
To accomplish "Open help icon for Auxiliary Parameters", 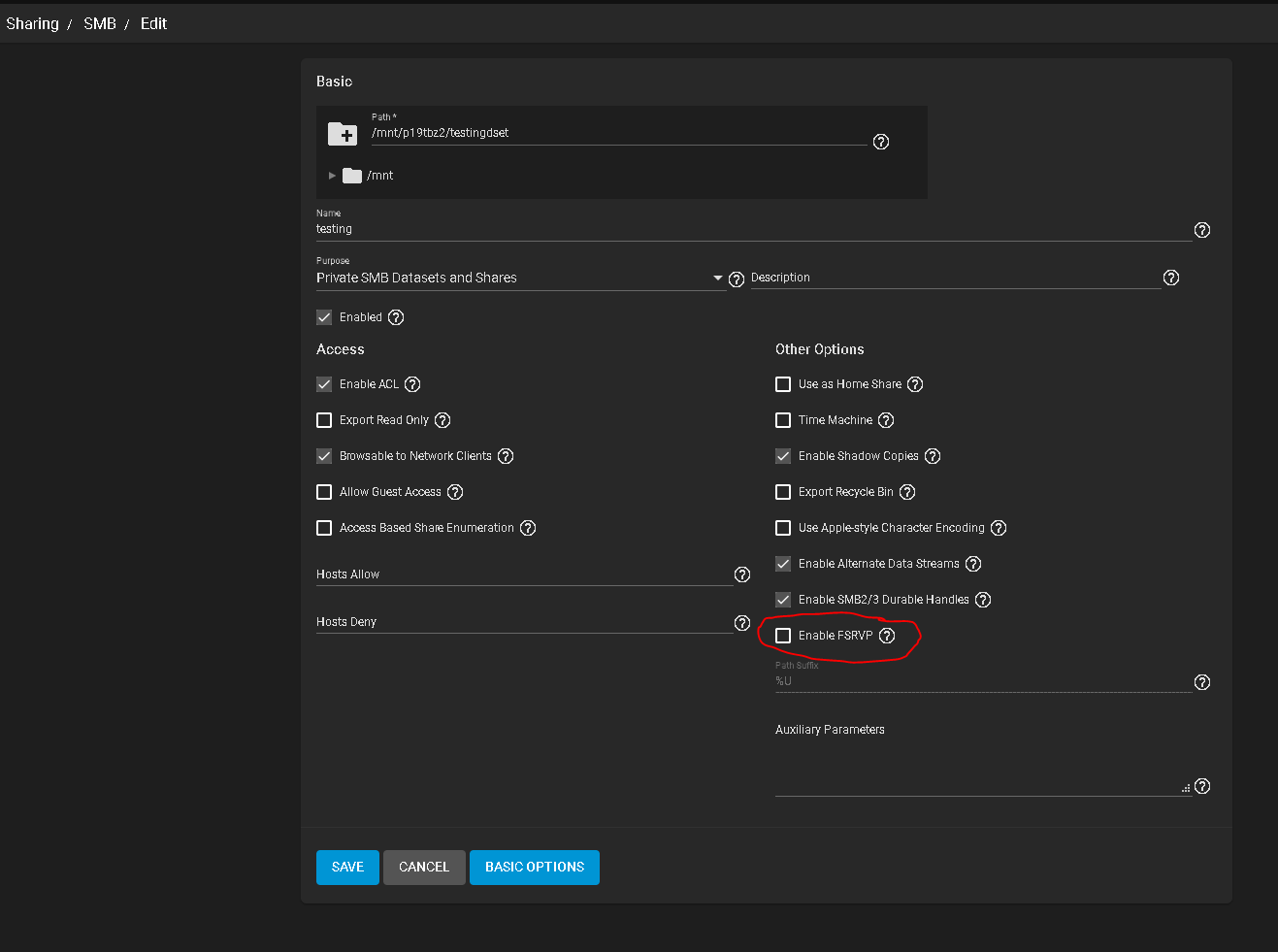I will pos(1202,786).
